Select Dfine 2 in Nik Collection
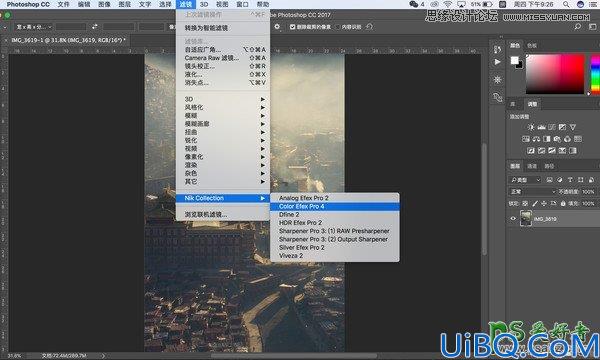This screenshot has height=360, width=600. point(335,215)
